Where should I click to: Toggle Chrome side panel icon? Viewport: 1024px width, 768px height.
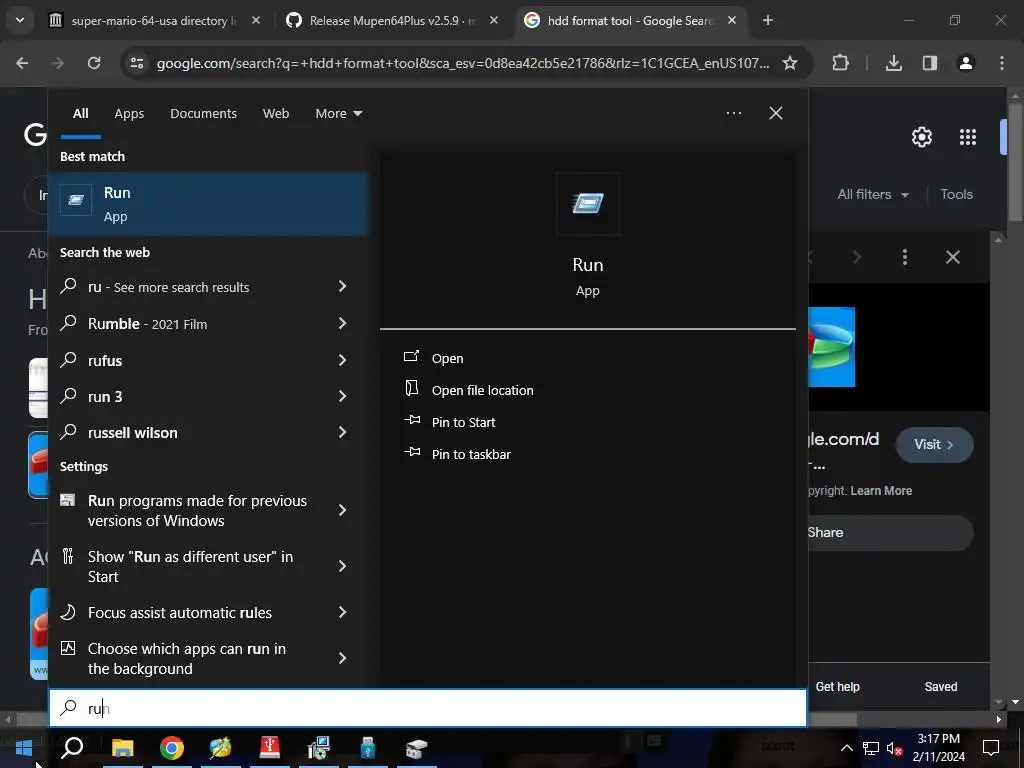(x=929, y=63)
